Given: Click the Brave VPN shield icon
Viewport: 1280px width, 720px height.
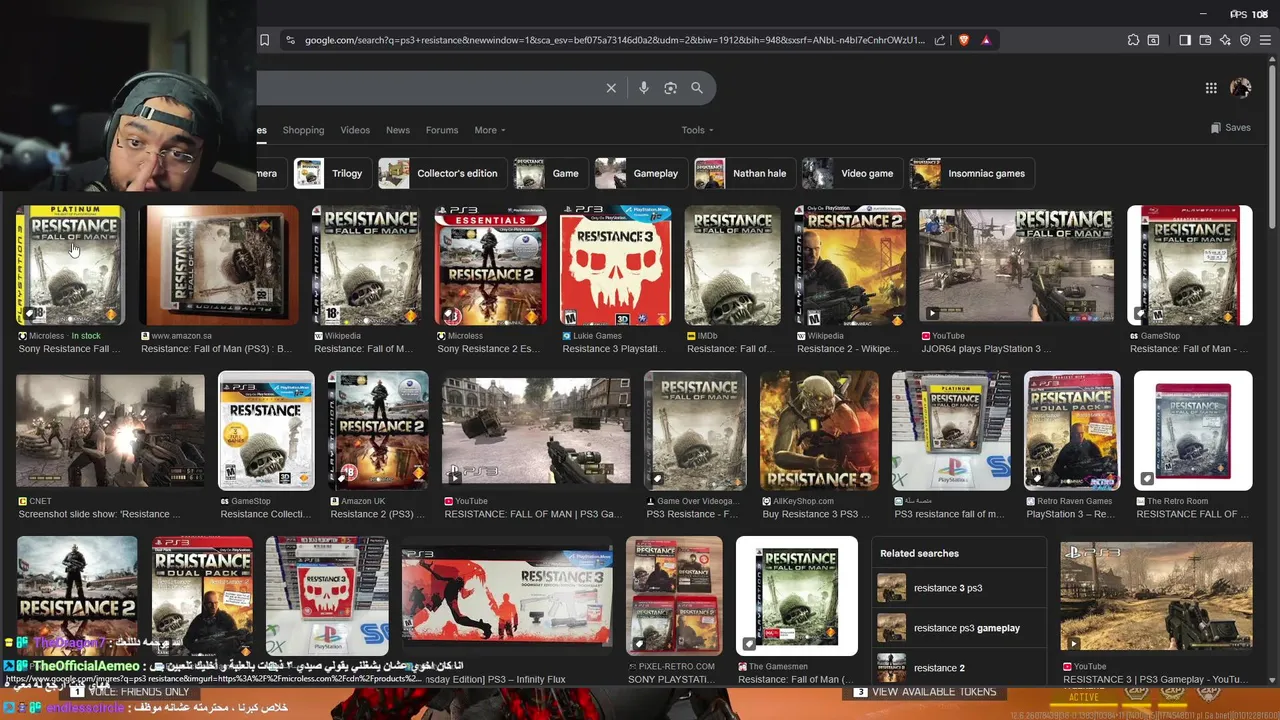Looking at the screenshot, I should [1245, 40].
